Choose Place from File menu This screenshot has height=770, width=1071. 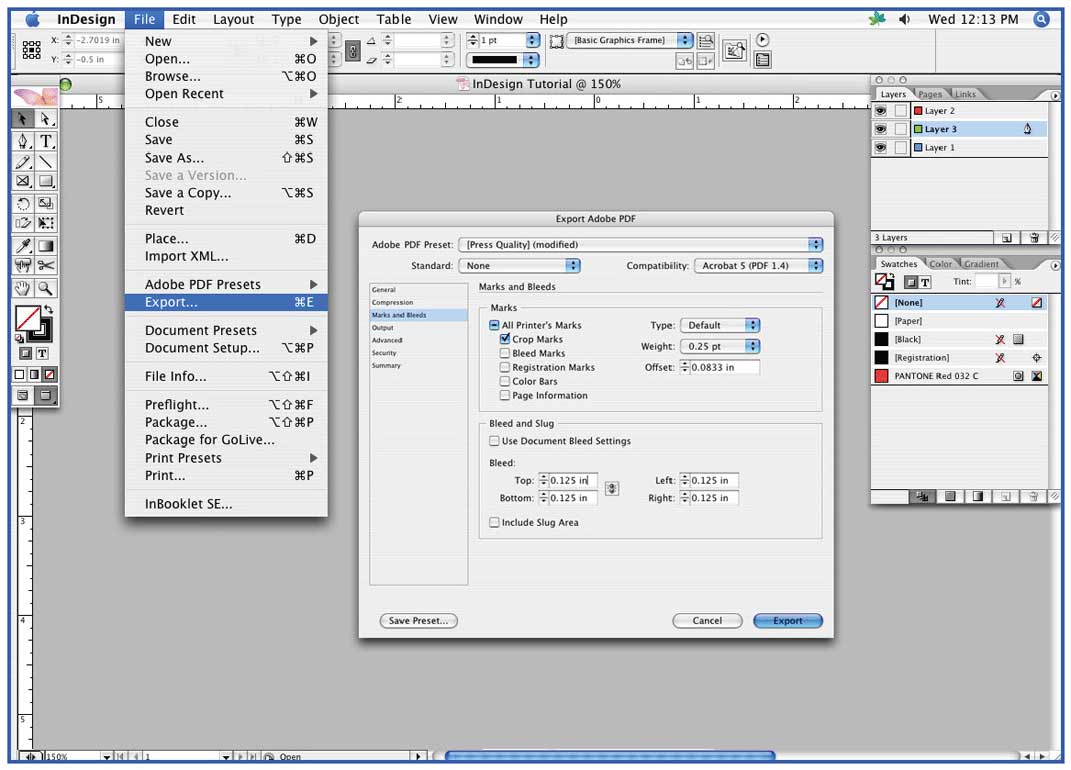click(226, 238)
